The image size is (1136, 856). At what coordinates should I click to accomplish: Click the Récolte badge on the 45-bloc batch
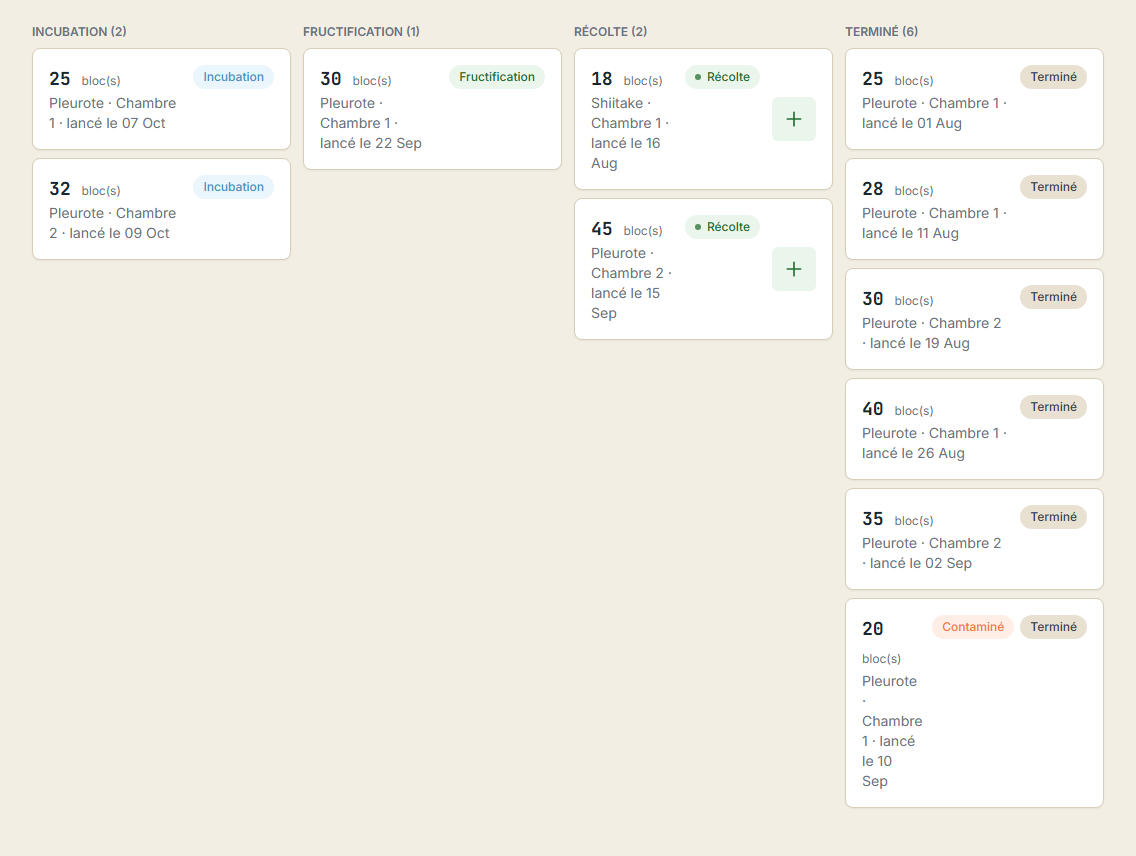pos(722,227)
